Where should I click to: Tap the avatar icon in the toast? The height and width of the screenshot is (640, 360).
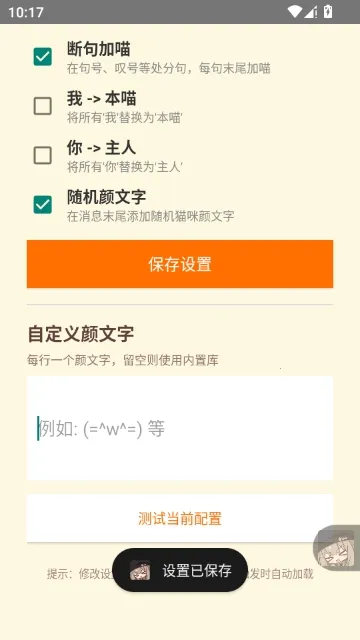coord(140,570)
